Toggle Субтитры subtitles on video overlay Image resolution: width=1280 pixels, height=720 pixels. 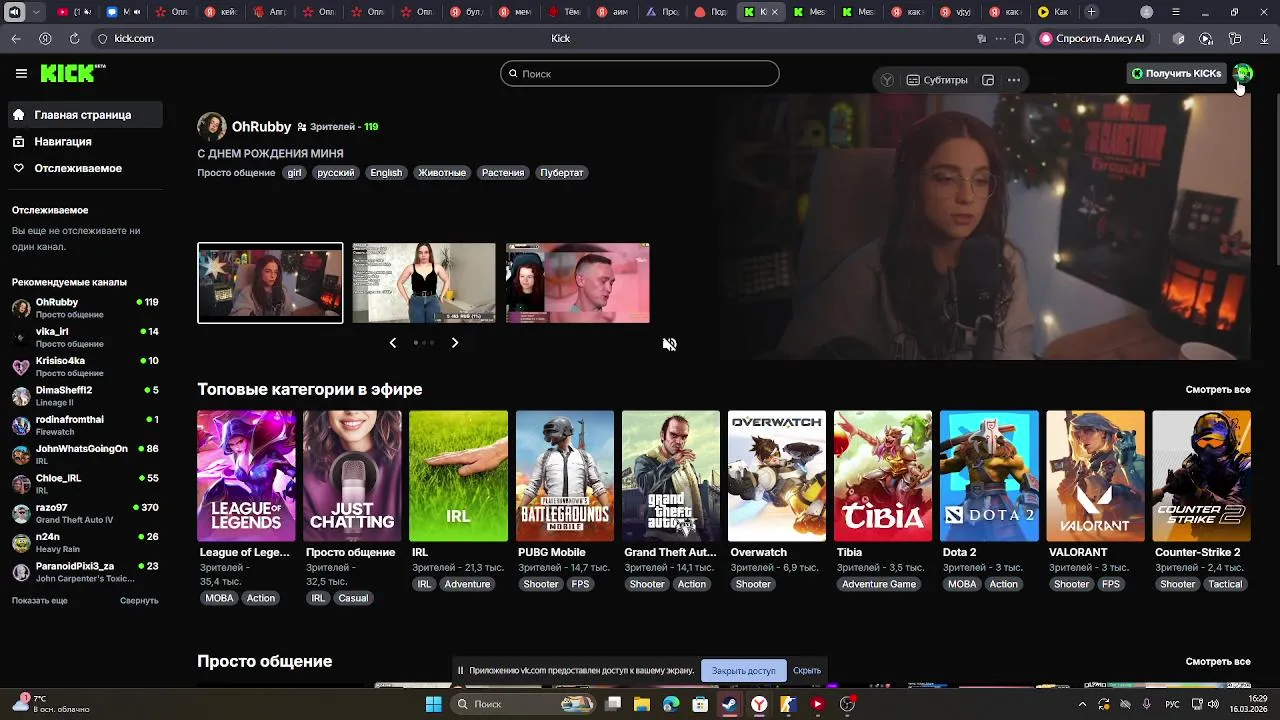(937, 80)
